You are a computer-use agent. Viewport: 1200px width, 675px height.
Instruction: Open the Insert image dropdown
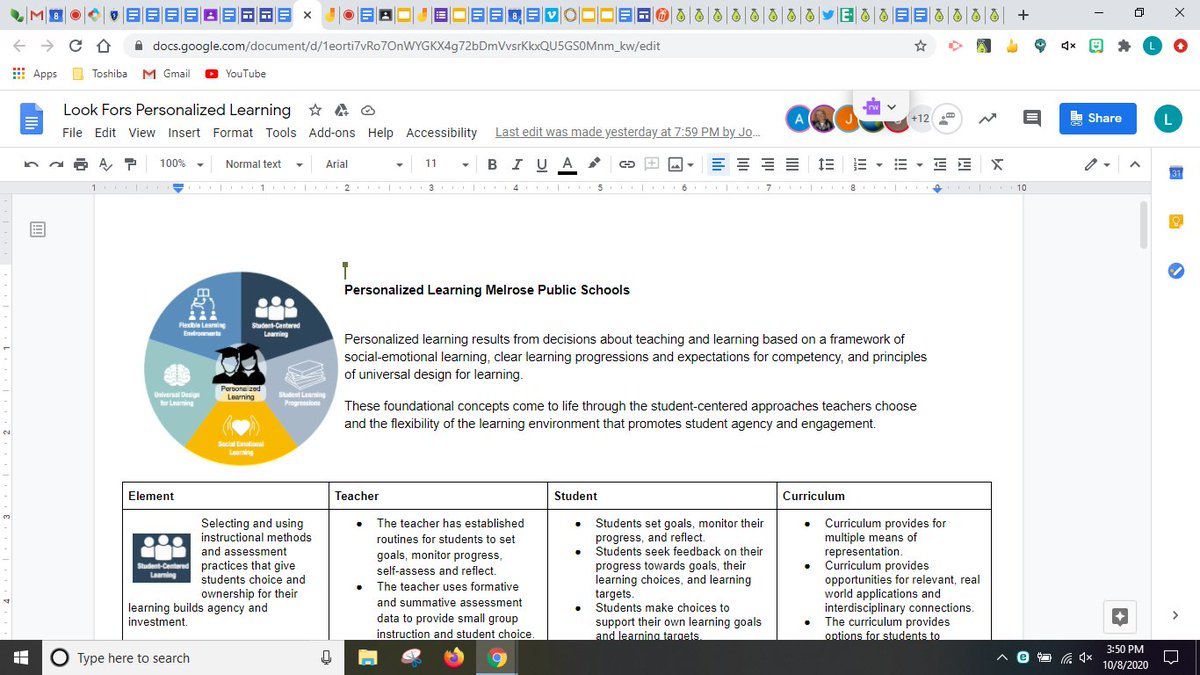pyautogui.click(x=681, y=164)
